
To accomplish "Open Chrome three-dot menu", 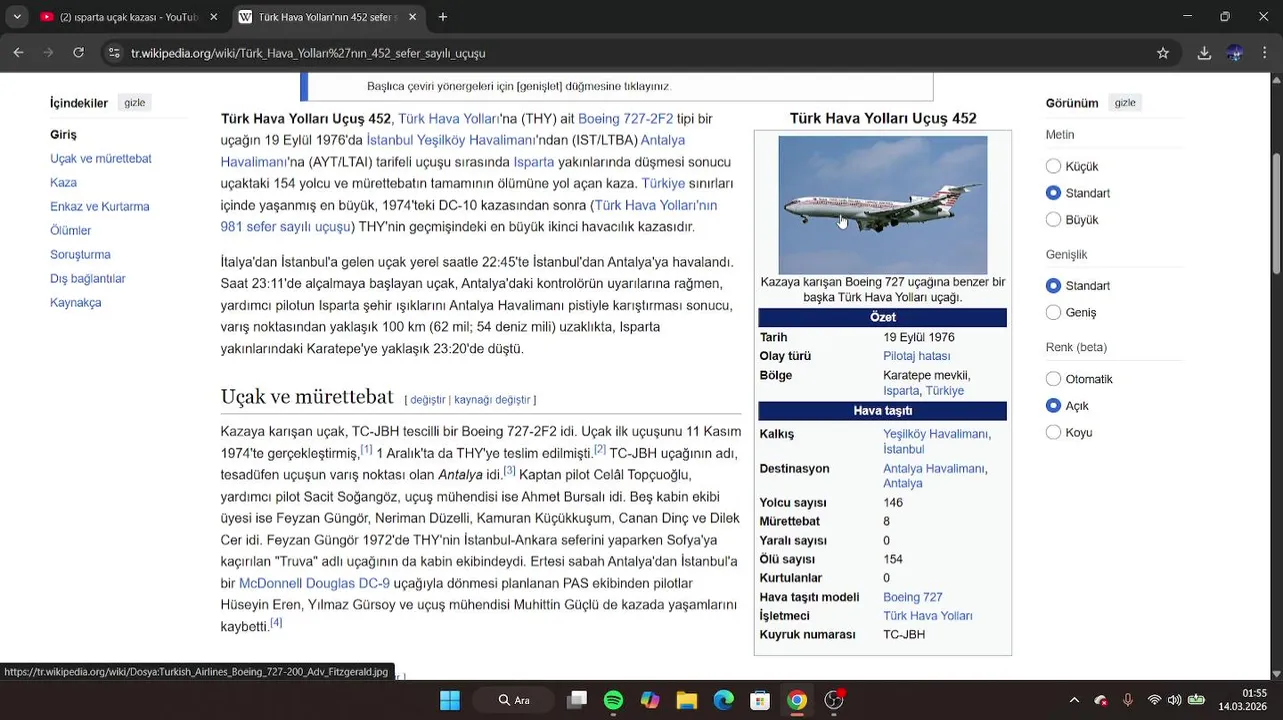I will click(1265, 53).
